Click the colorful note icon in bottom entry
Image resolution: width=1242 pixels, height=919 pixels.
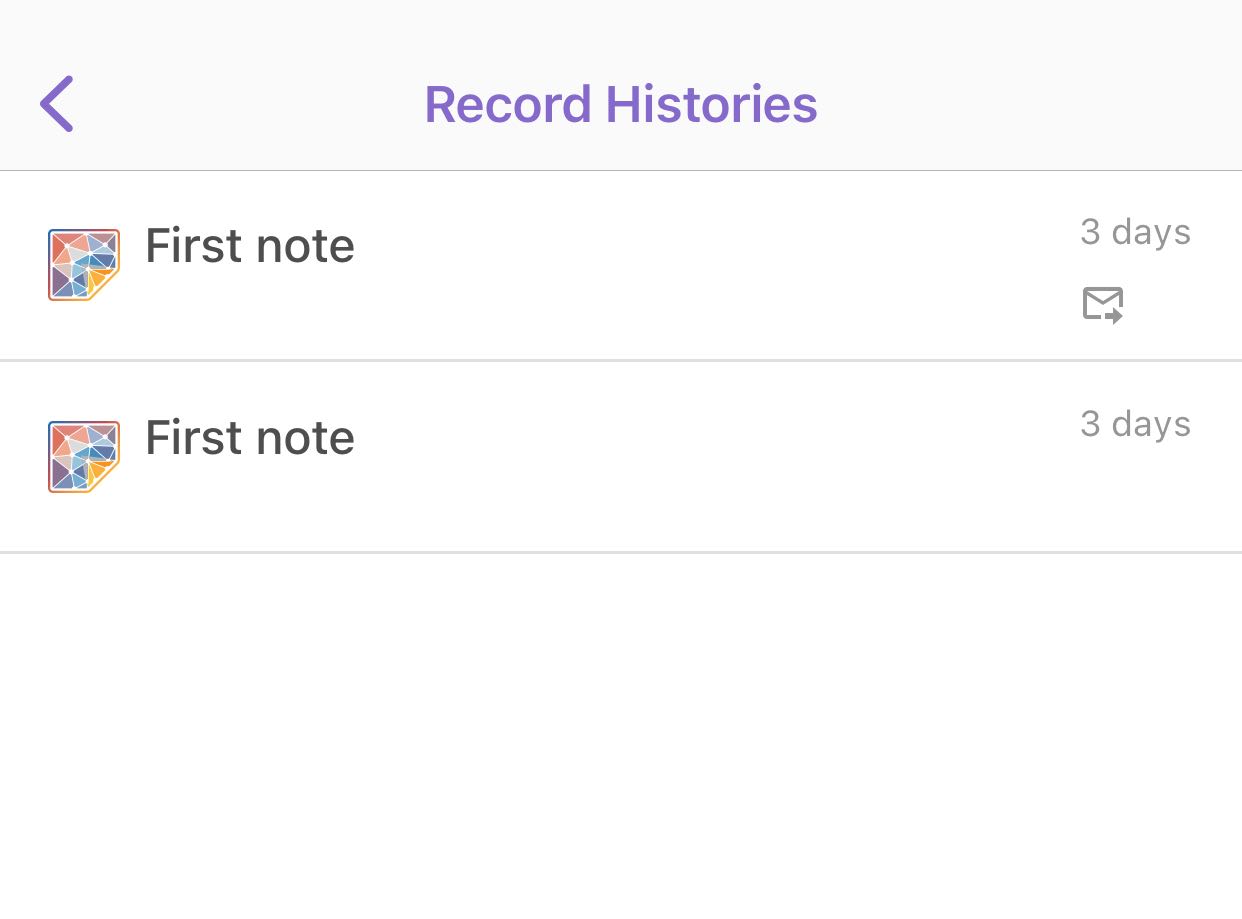[84, 457]
